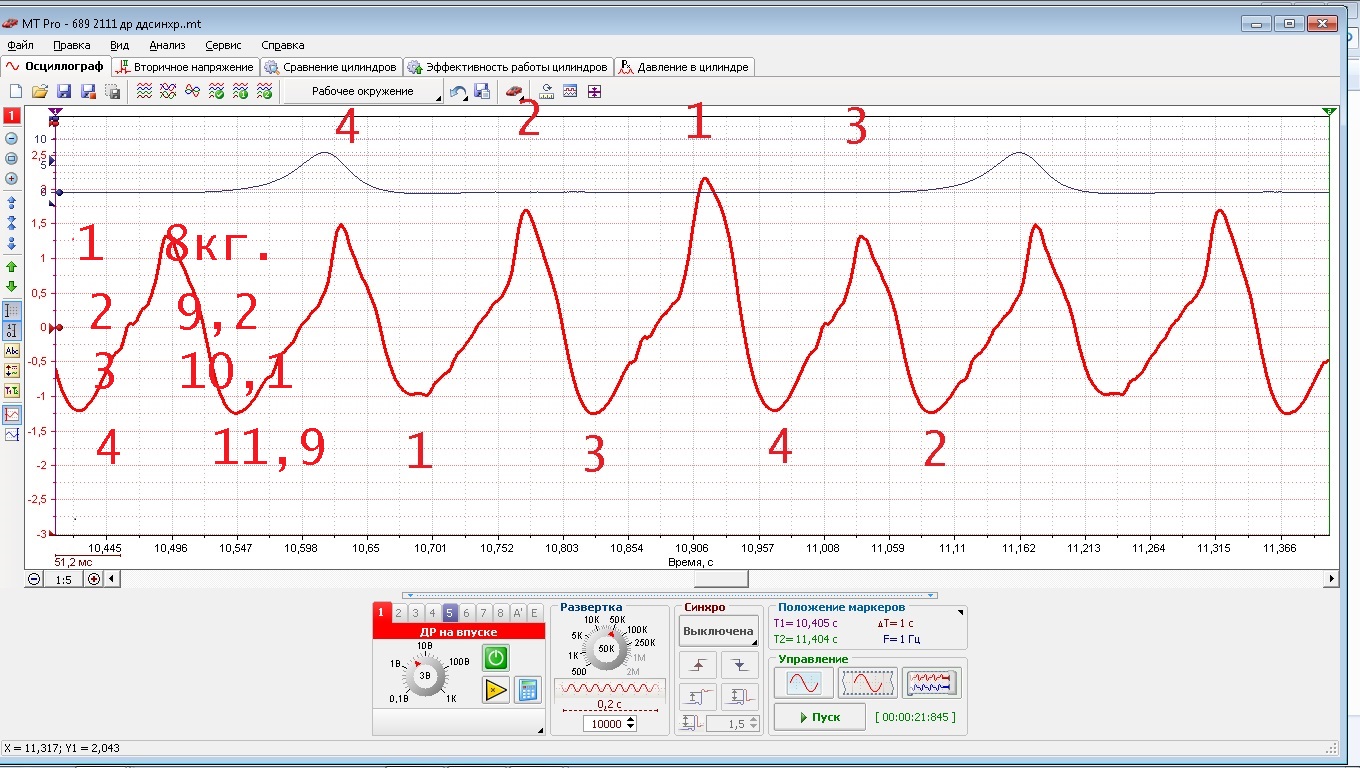Click the 10000 value stepper in Развертка
Screen dimensions: 1360x768
[609, 724]
